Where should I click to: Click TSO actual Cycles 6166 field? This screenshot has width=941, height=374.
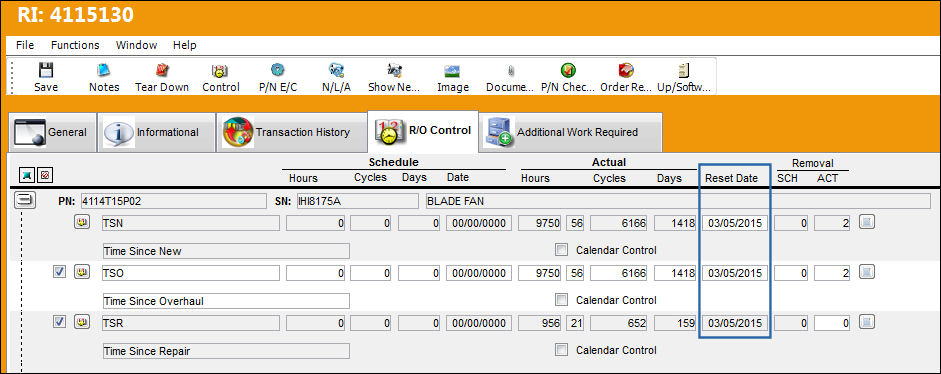click(619, 273)
